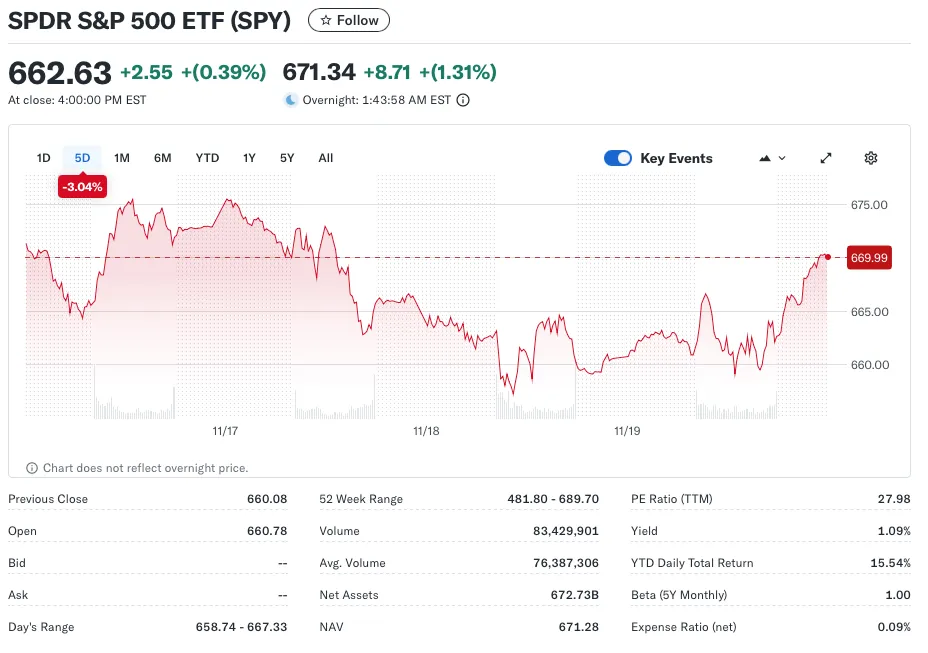
Task: Click the chart type mountain icon
Action: coord(765,158)
